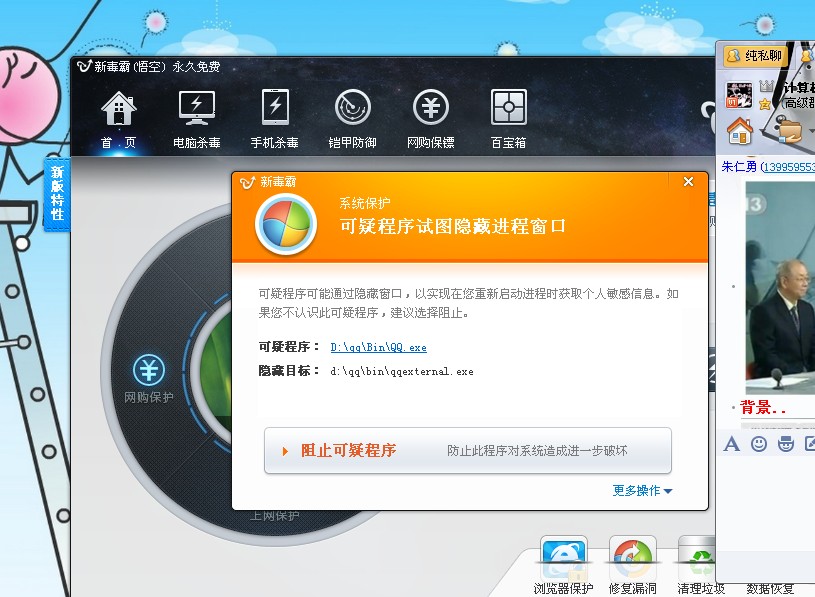
Task: Click the house icon in QQ window
Action: 740,130
